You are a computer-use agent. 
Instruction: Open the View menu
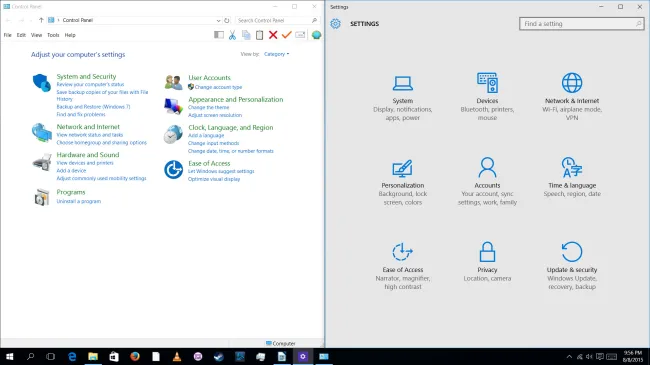[x=36, y=35]
